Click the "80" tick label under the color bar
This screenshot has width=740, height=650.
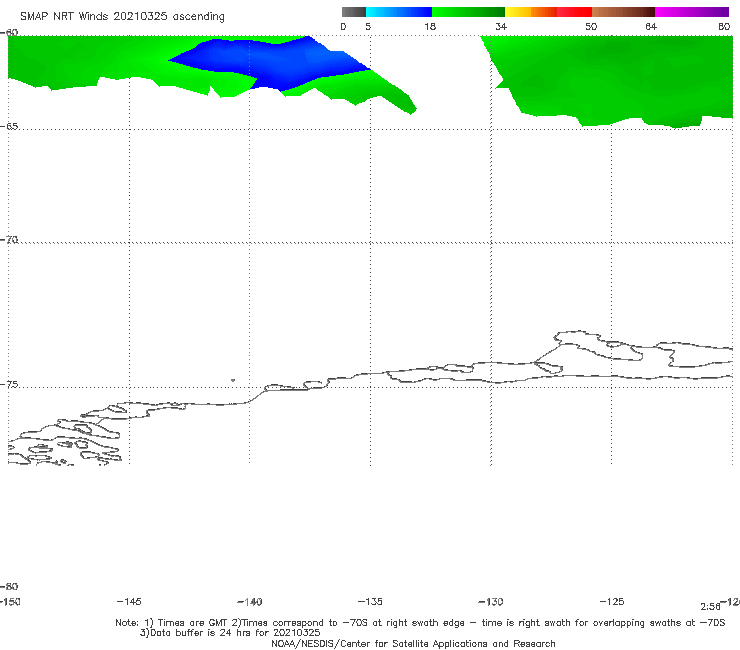pyautogui.click(x=724, y=26)
